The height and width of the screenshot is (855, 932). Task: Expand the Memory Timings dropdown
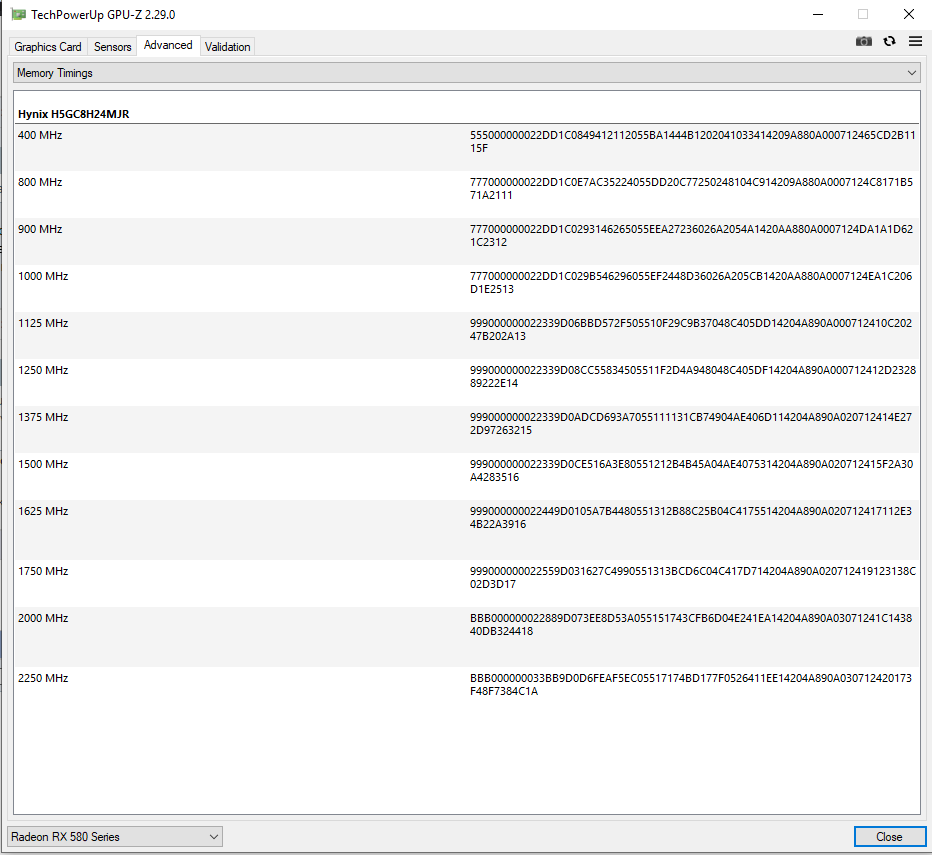click(467, 73)
